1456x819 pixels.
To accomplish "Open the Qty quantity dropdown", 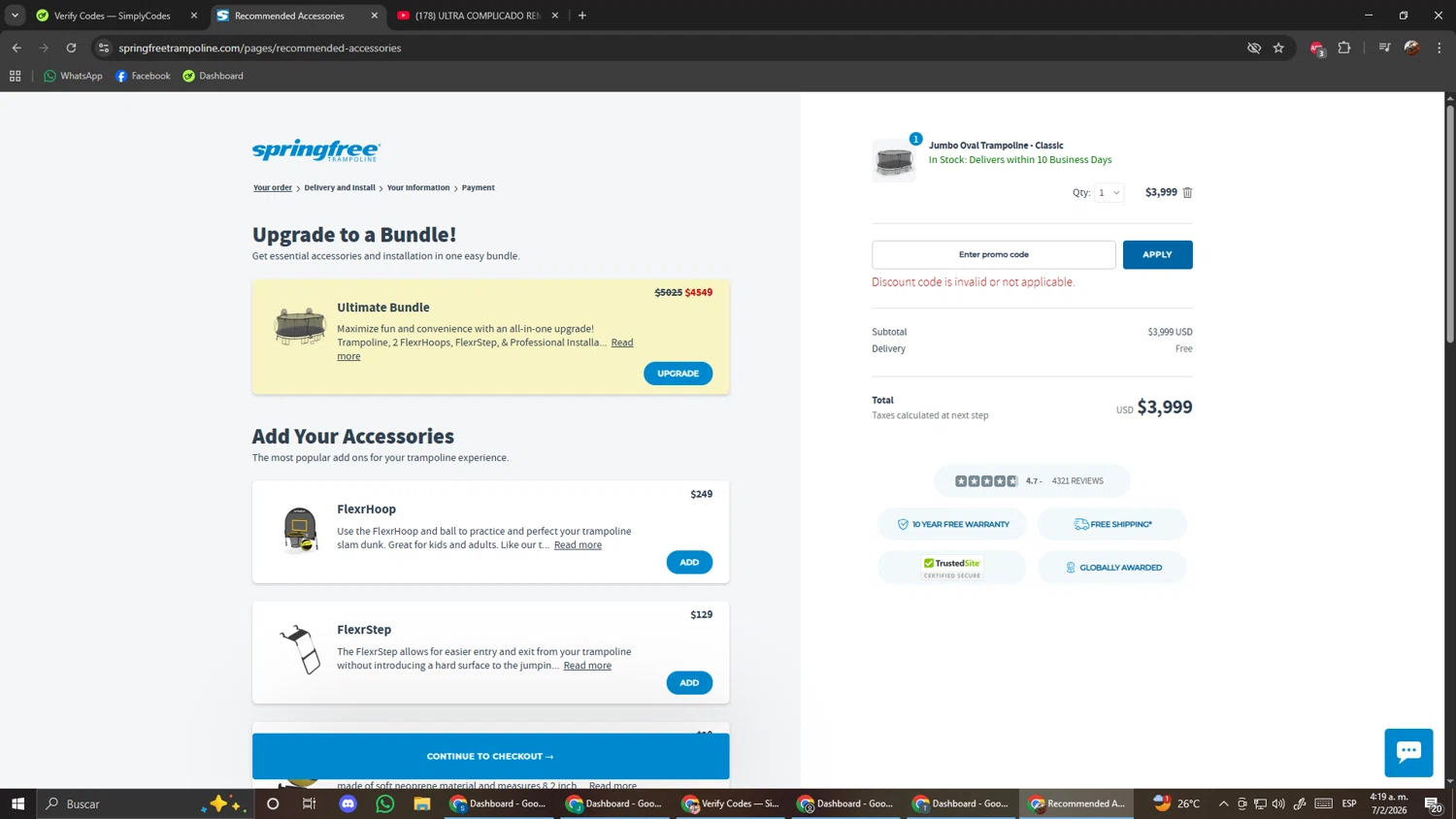I will 1109,192.
